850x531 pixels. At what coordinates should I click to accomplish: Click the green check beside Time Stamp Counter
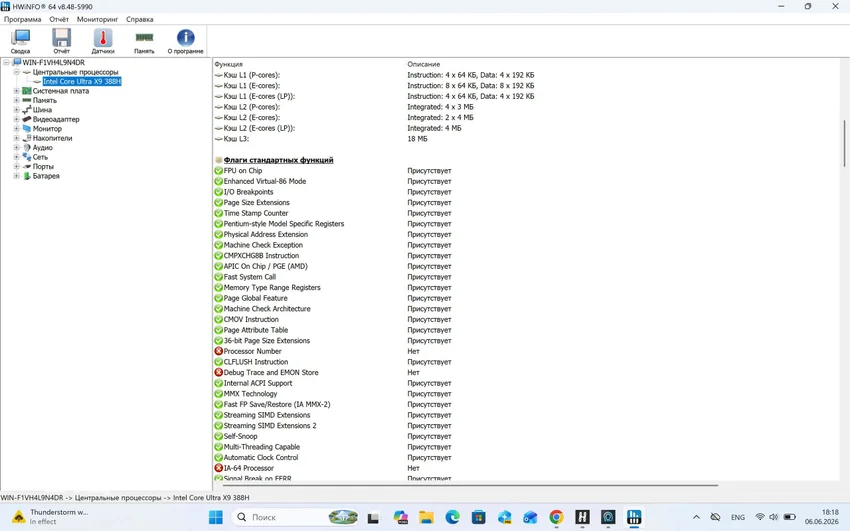point(218,213)
